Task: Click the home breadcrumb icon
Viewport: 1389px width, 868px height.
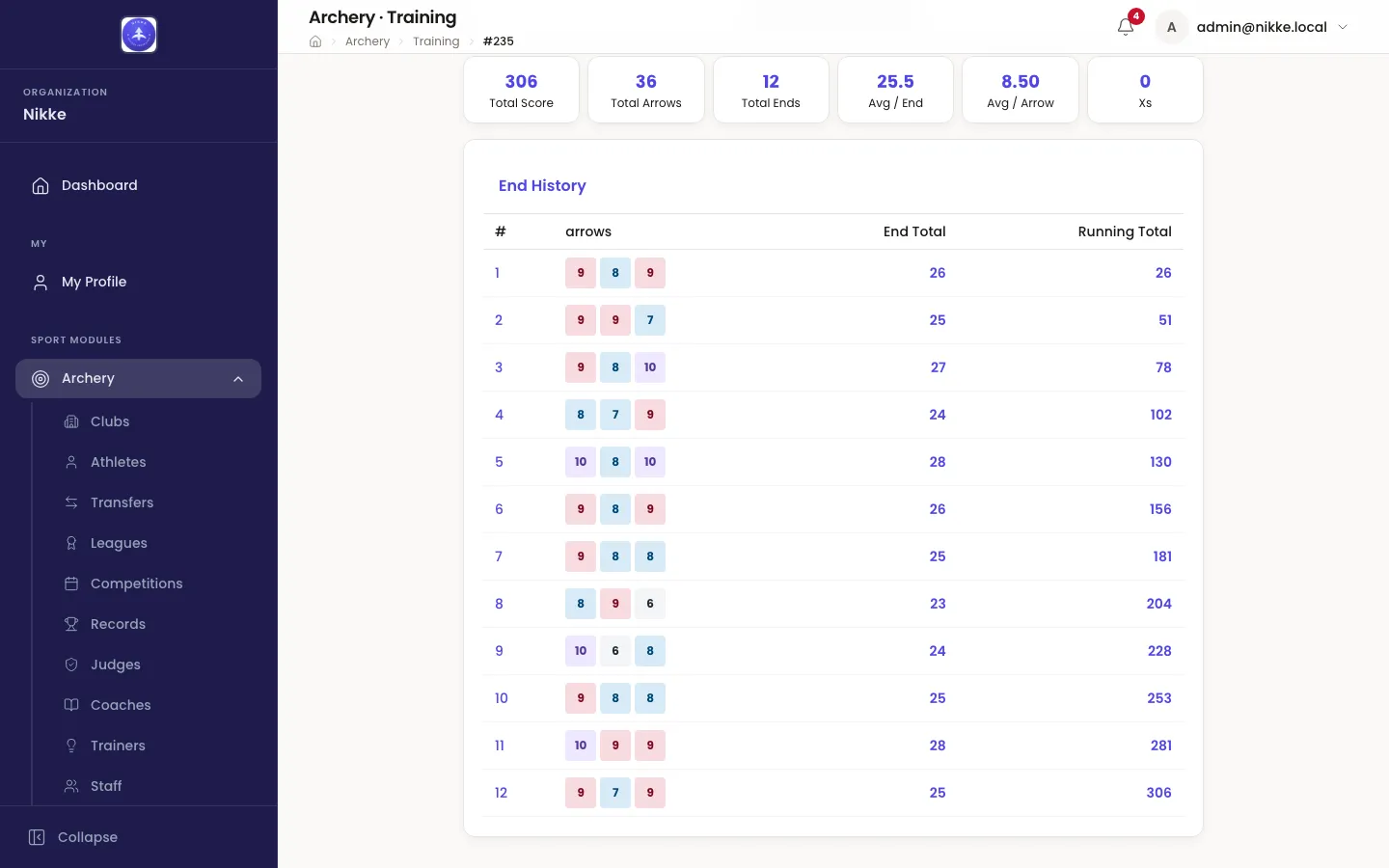Action: click(315, 41)
